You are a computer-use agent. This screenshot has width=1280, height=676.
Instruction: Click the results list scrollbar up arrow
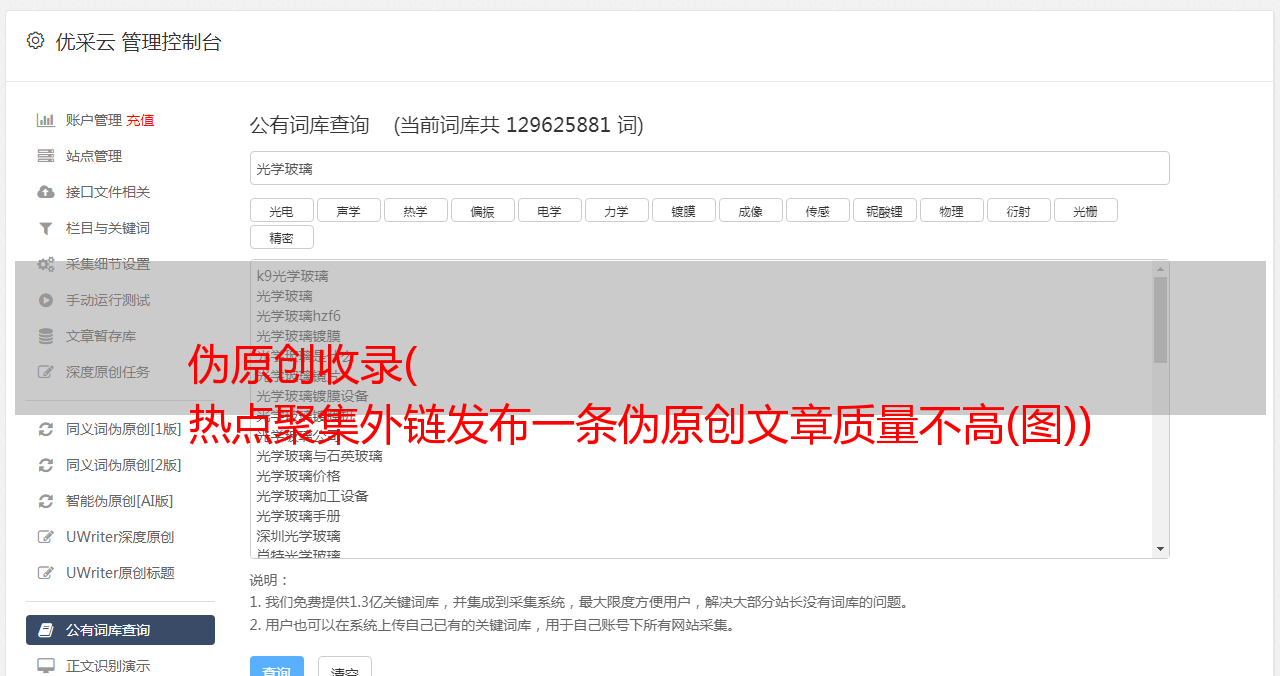[x=1160, y=269]
